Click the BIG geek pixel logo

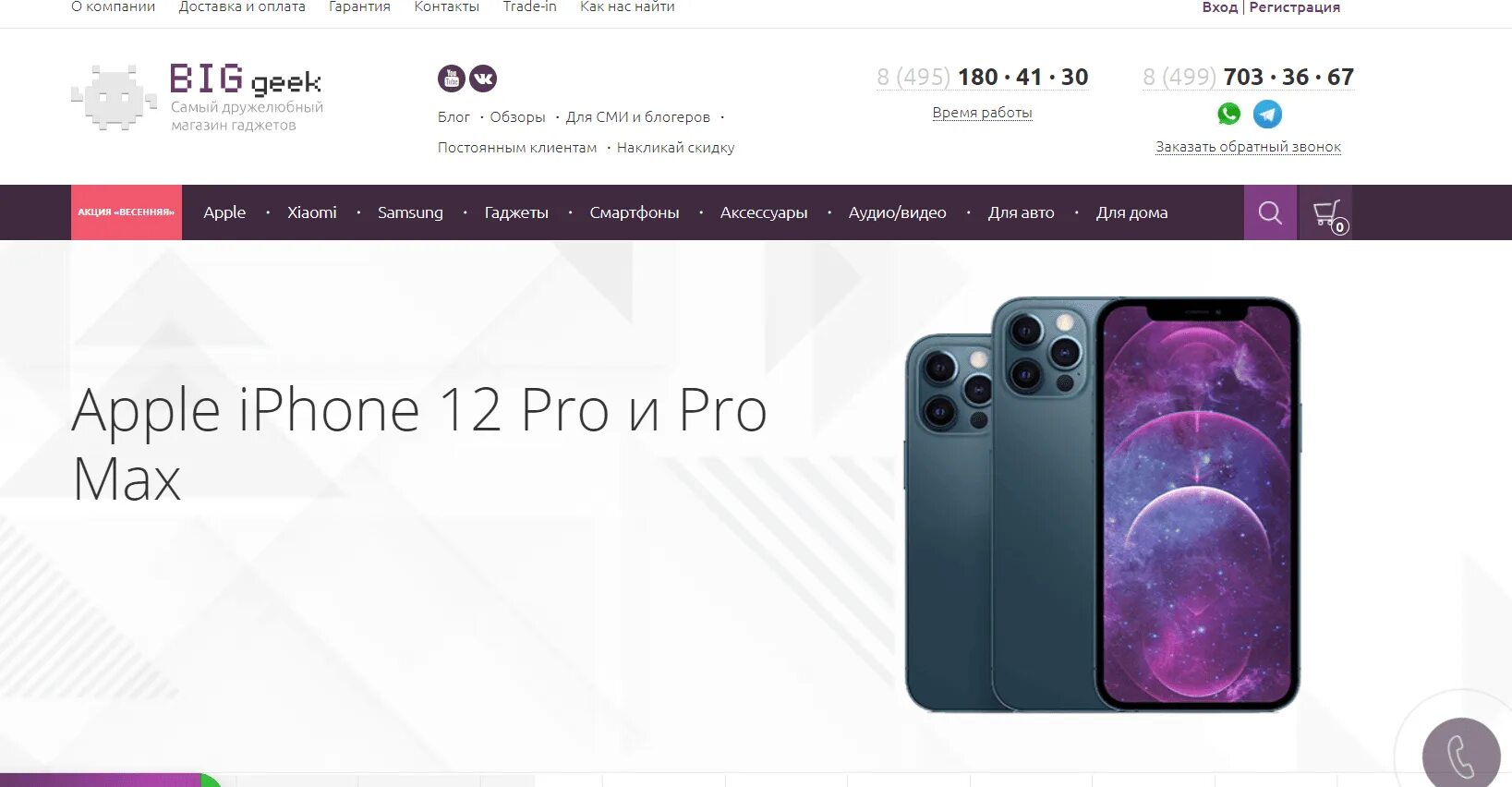click(x=115, y=97)
